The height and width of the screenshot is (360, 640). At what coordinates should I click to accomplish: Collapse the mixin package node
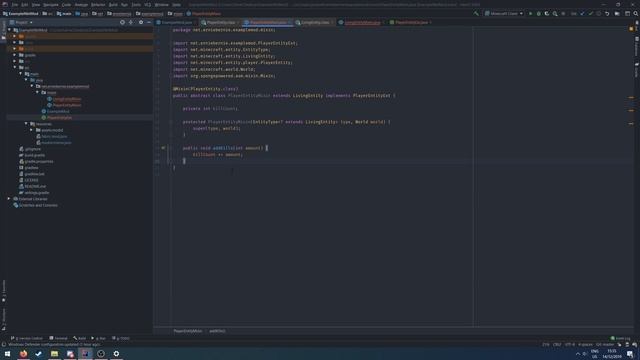pos(38,93)
